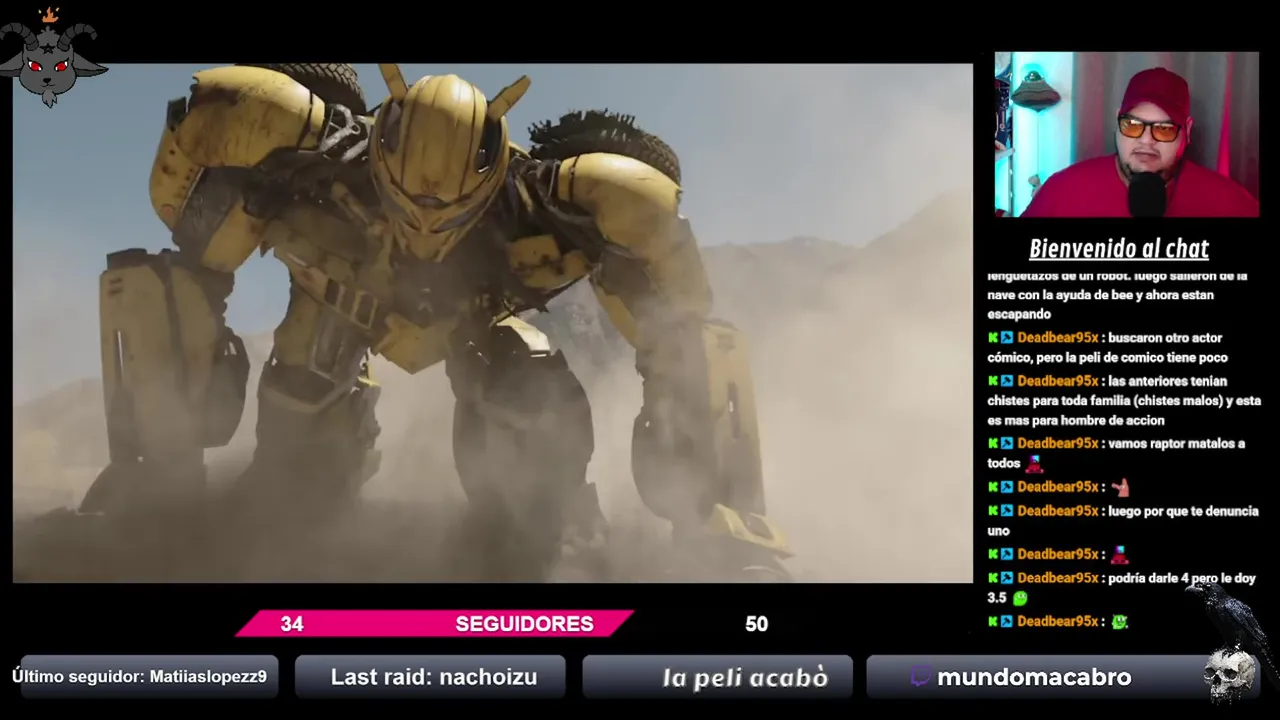The image size is (1280, 720).
Task: Click the message text "podría darle 4 pero le doy"
Action: coord(1182,578)
